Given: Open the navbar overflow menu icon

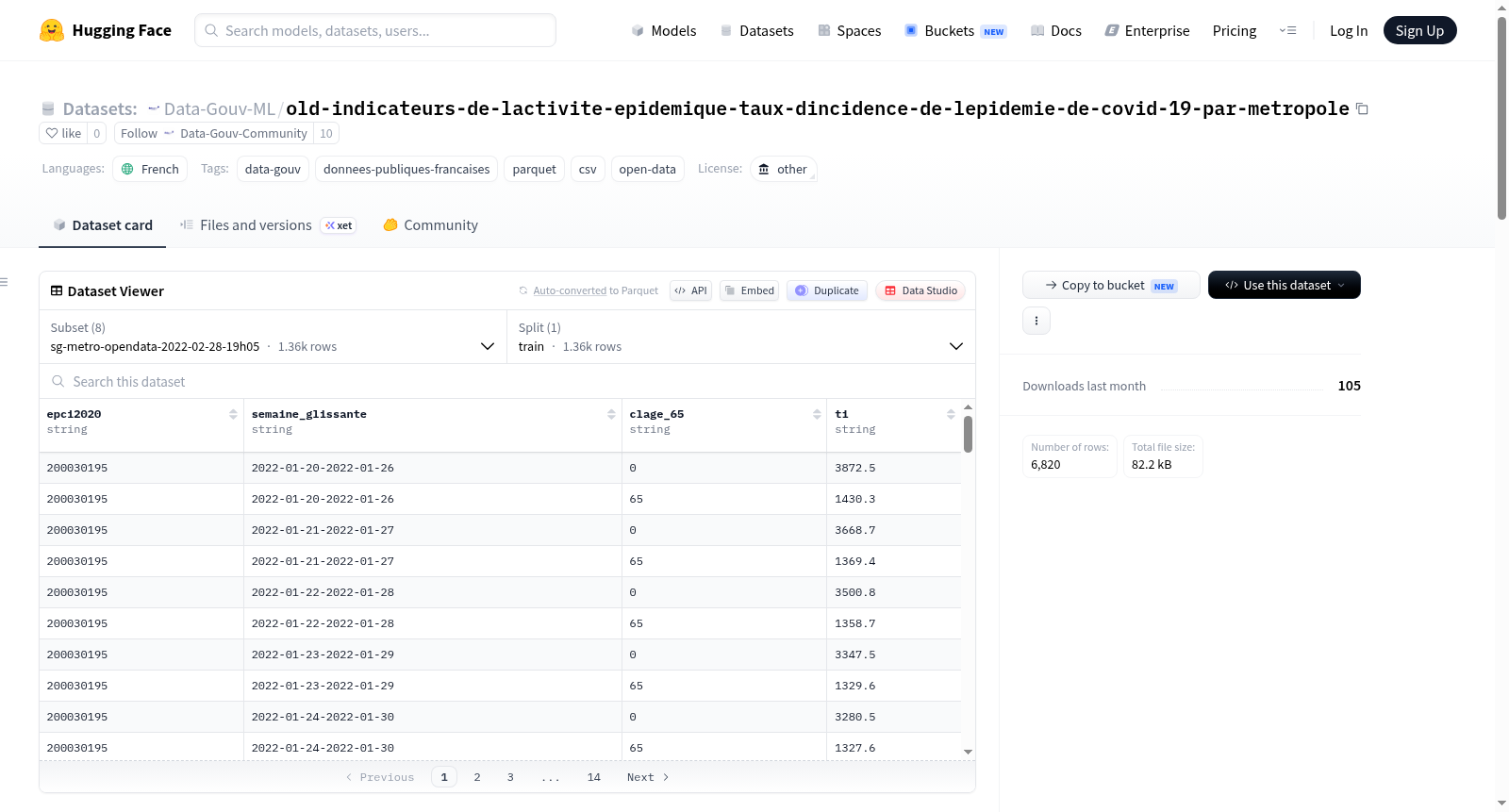Looking at the screenshot, I should pyautogui.click(x=1287, y=30).
